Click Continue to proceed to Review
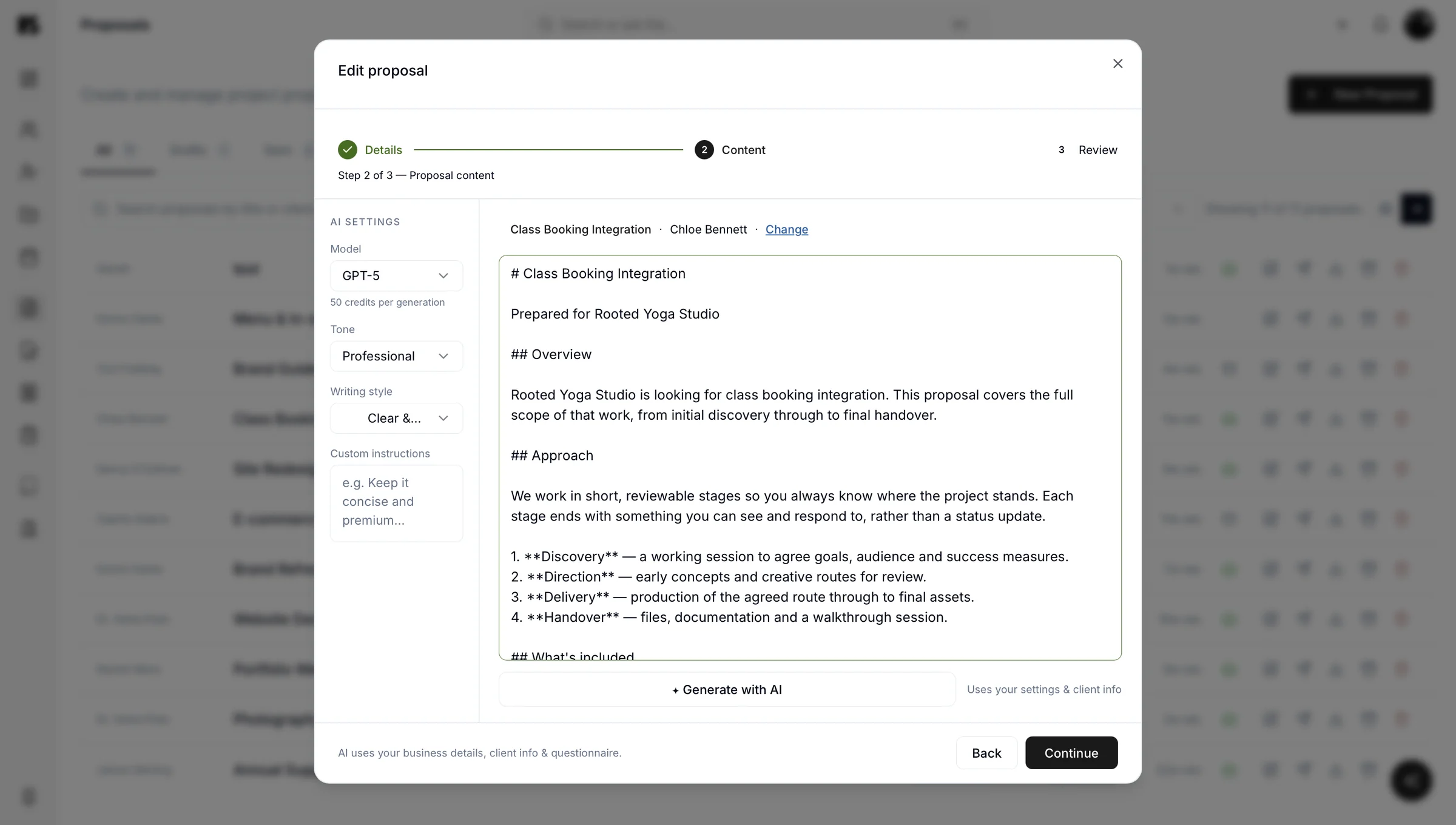 (1071, 753)
